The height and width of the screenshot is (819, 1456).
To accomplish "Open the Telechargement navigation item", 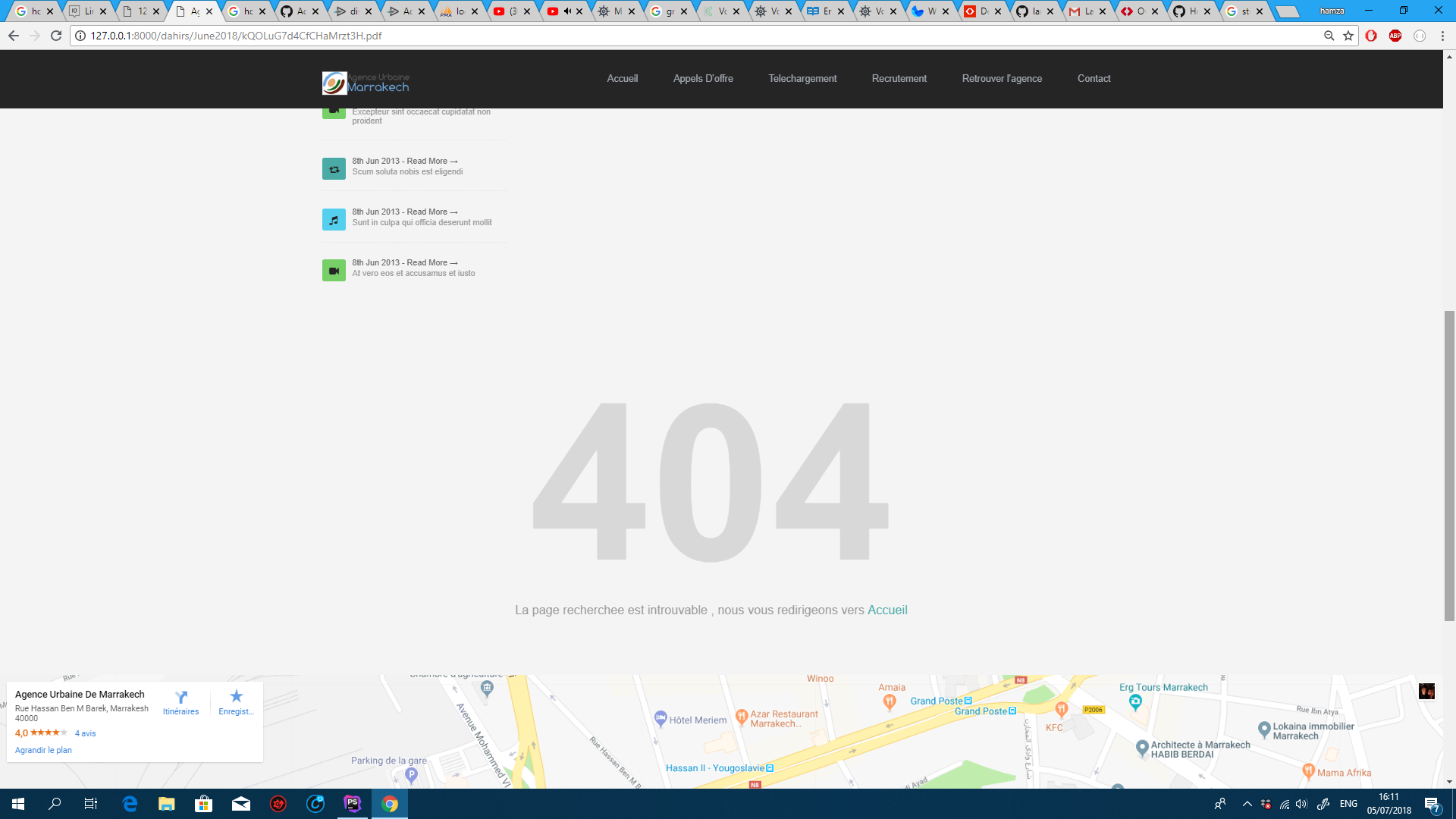I will (x=802, y=78).
